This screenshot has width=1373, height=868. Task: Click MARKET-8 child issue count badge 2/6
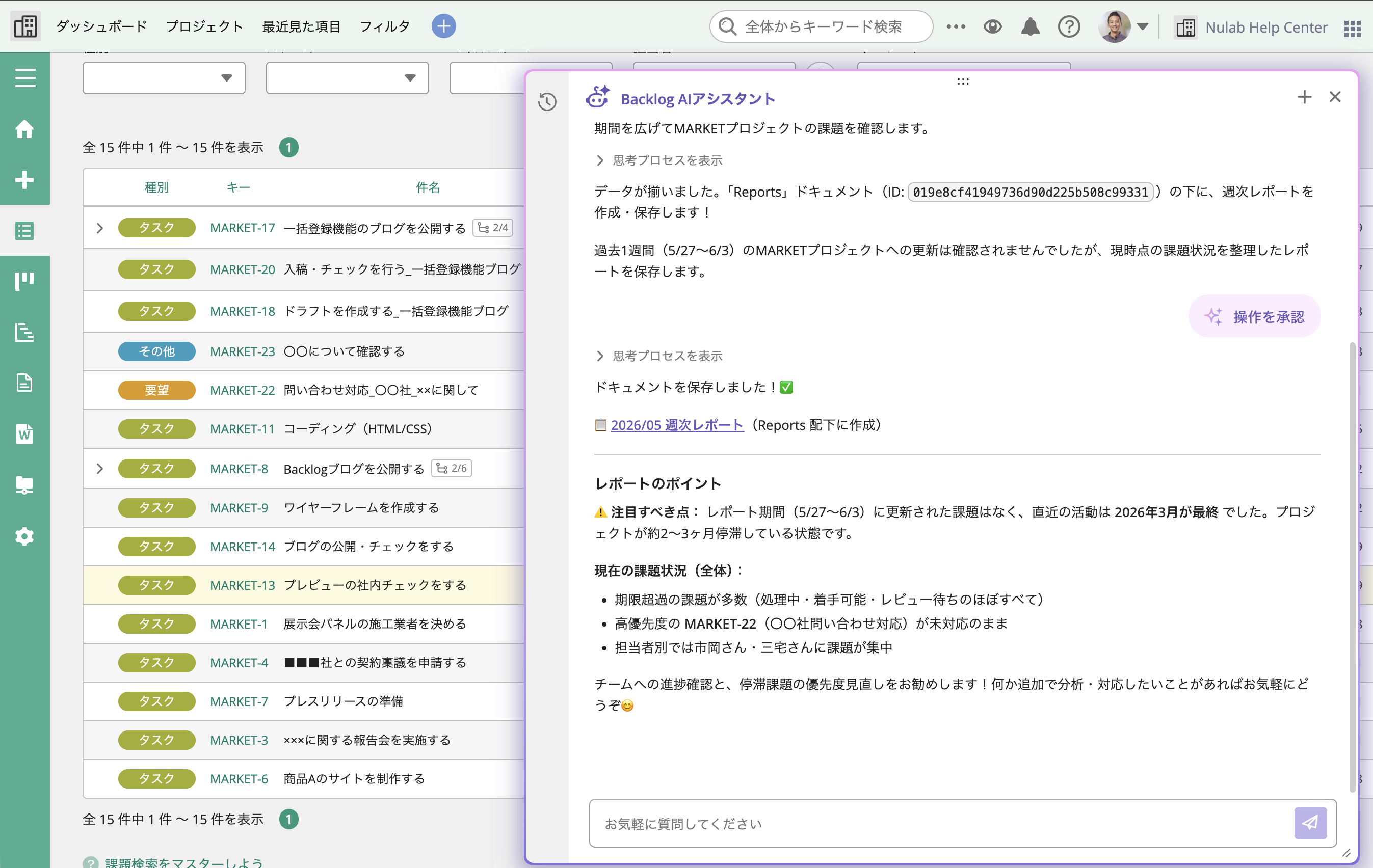pos(452,468)
